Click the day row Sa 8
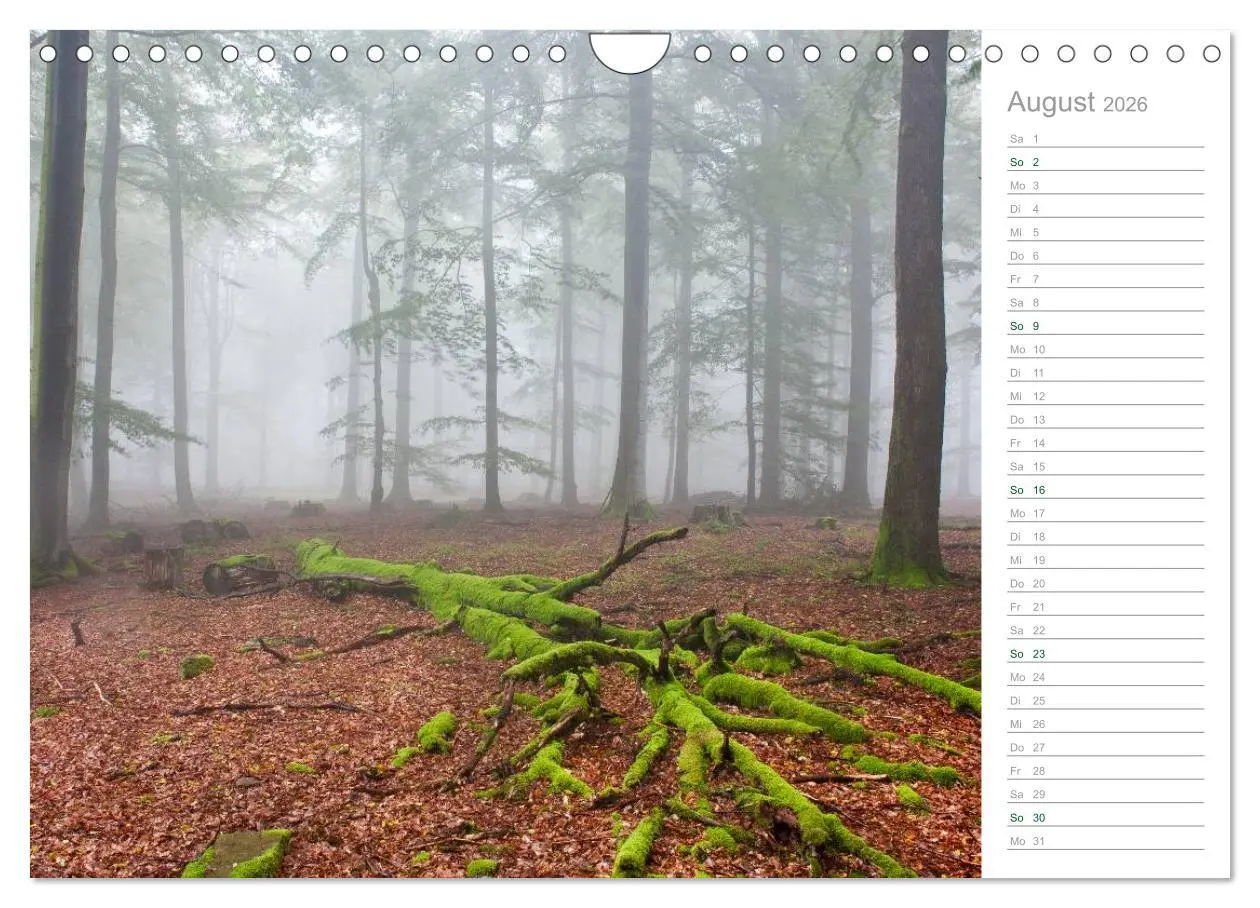The image size is (1260, 908). [1105, 302]
